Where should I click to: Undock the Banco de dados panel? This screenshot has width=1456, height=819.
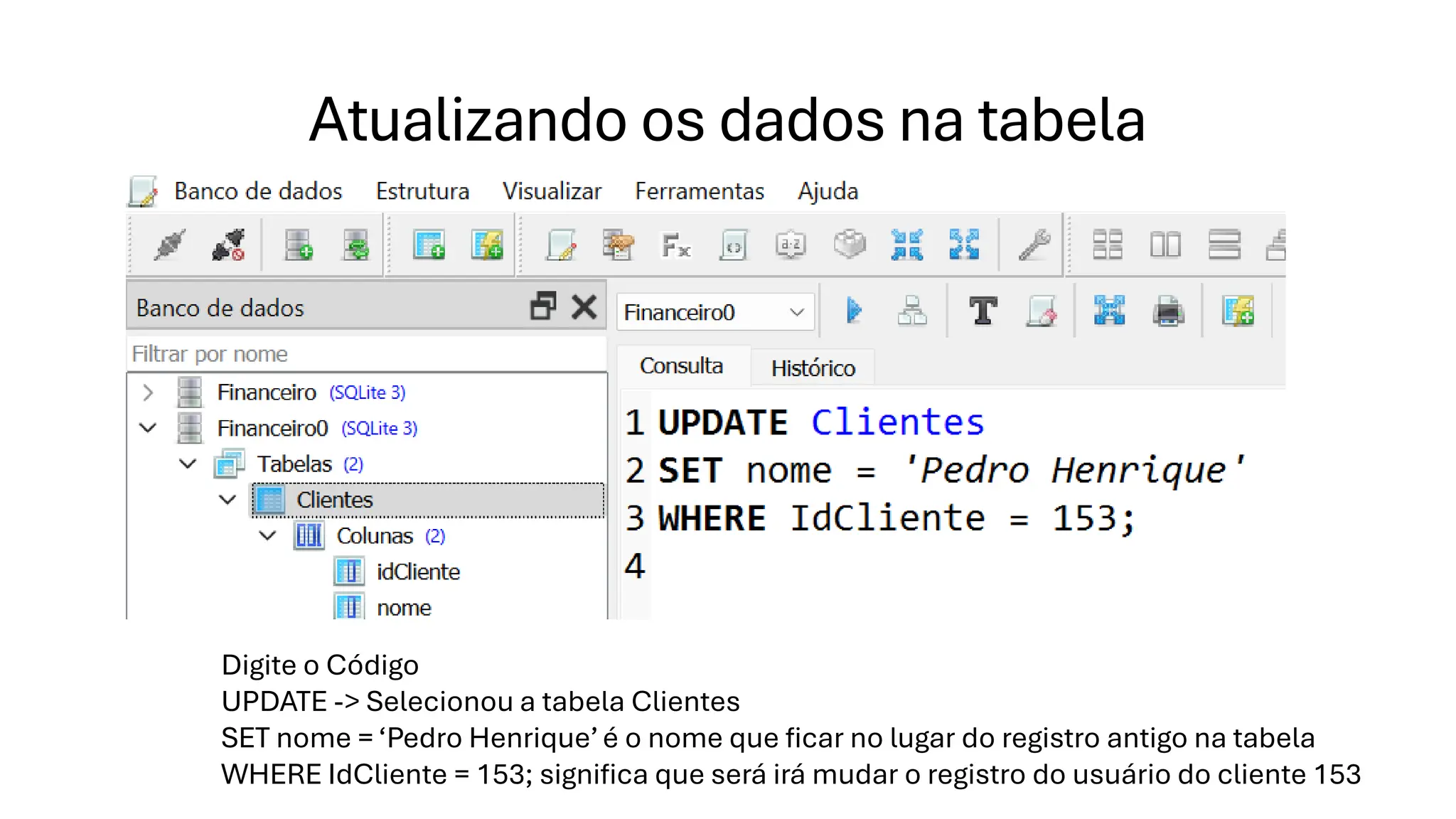tap(543, 307)
